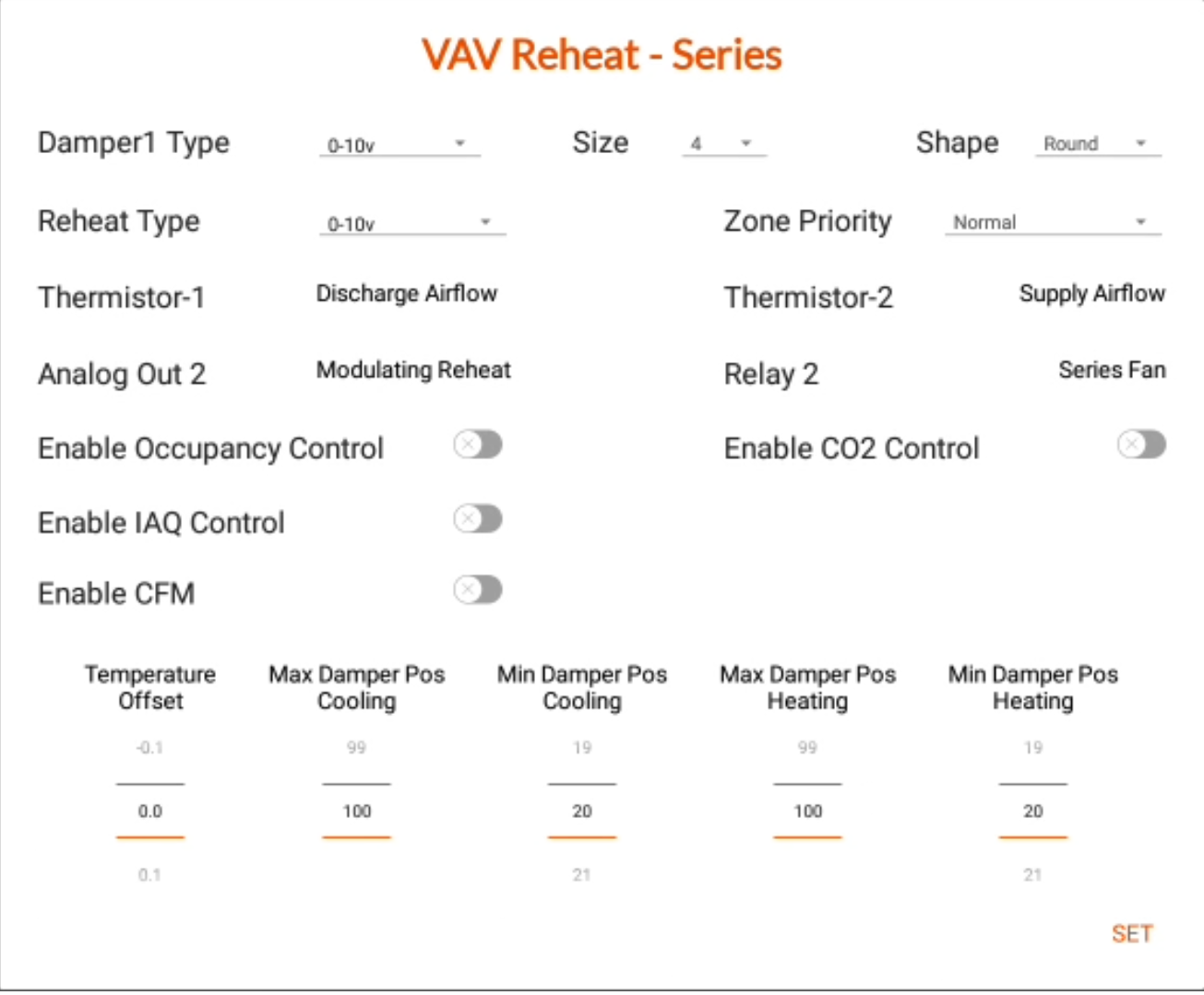Select 21 in Min Damper Pos Cooling
The width and height of the screenshot is (1204, 995).
click(x=581, y=875)
